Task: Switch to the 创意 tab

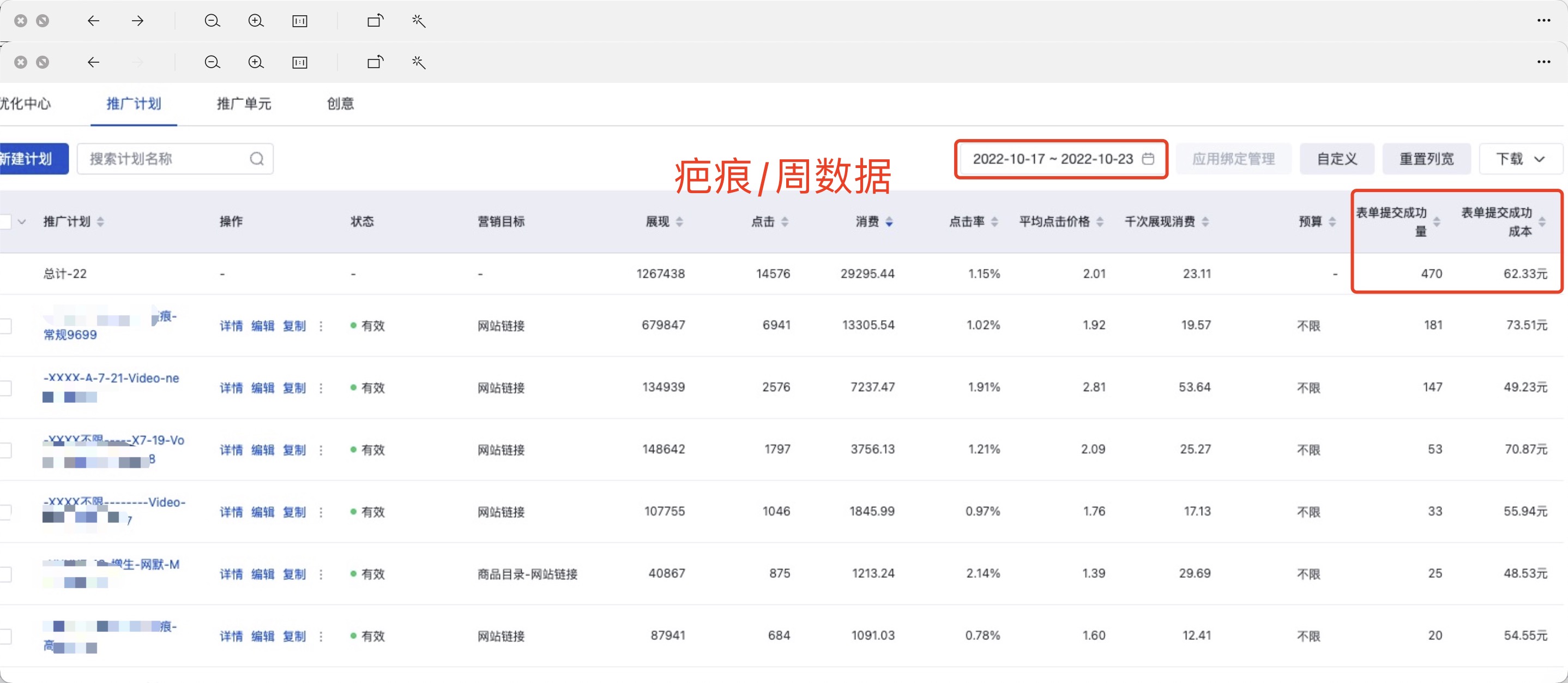Action: tap(340, 104)
